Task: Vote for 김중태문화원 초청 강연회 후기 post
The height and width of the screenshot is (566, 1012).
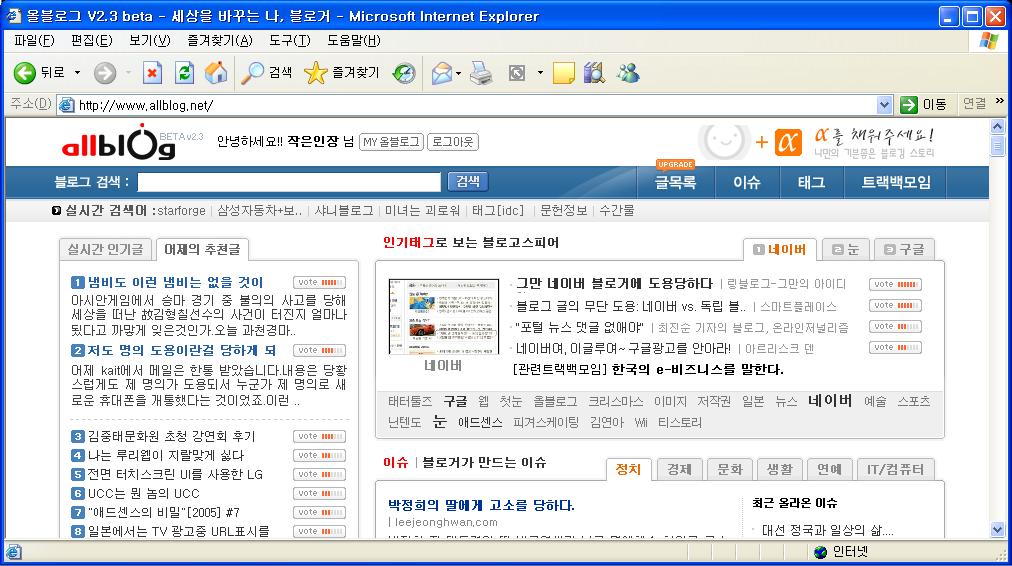Action: [319, 436]
